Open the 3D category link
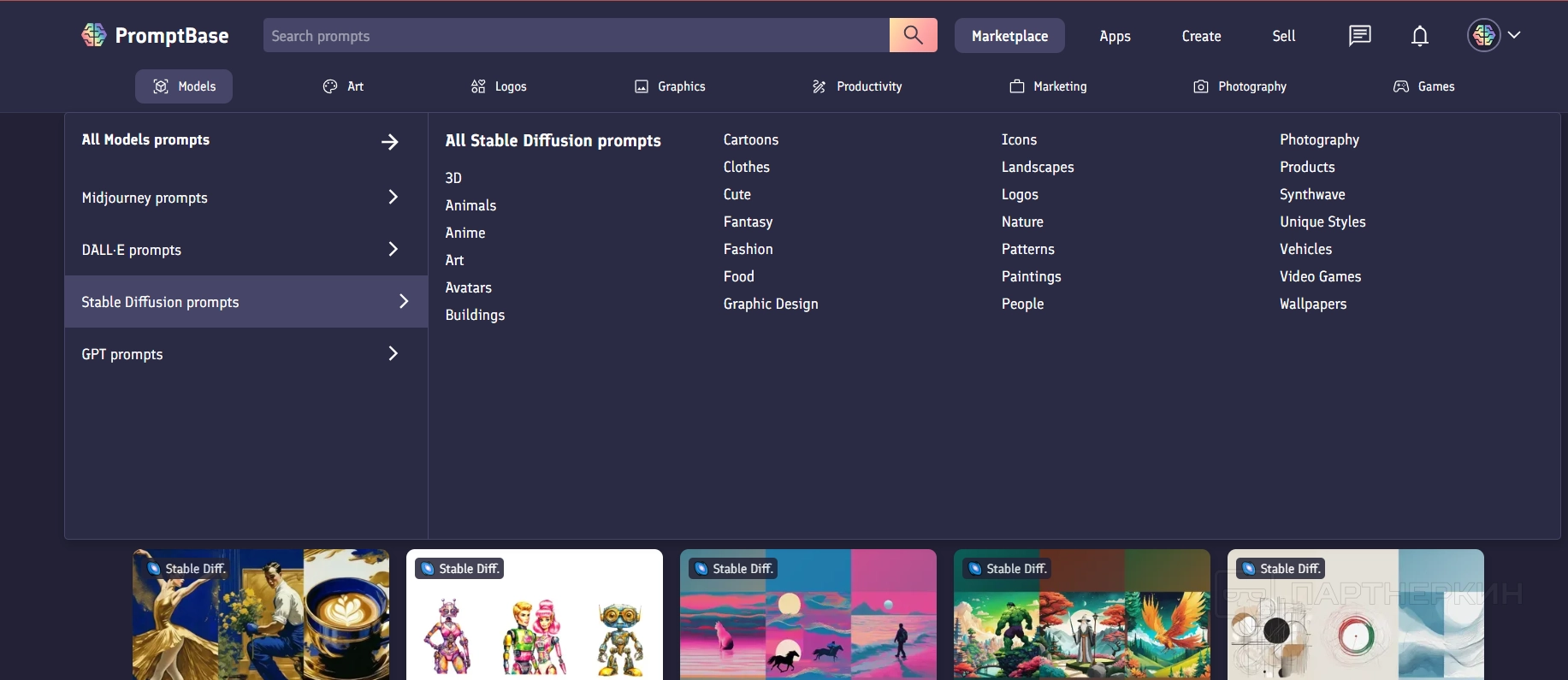 tap(453, 178)
